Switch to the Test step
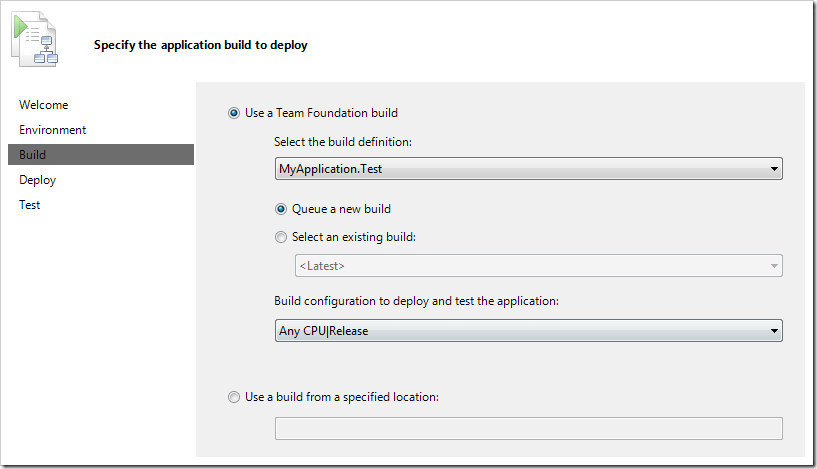Image resolution: width=817 pixels, height=469 pixels. click(30, 205)
